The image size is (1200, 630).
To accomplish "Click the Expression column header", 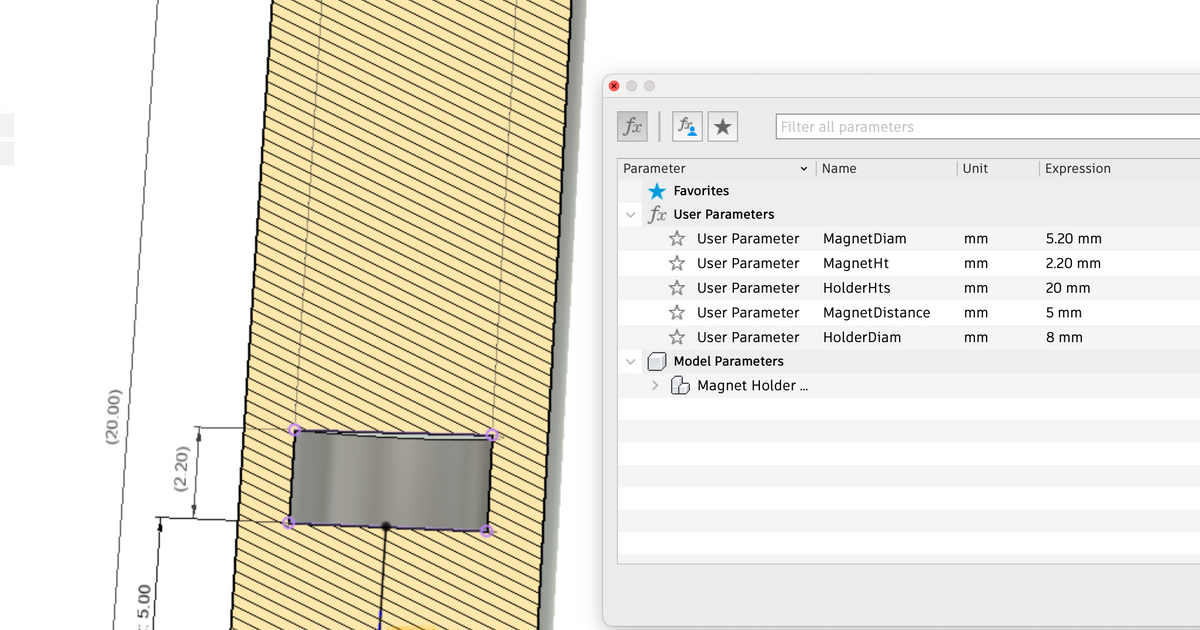I will click(1078, 168).
